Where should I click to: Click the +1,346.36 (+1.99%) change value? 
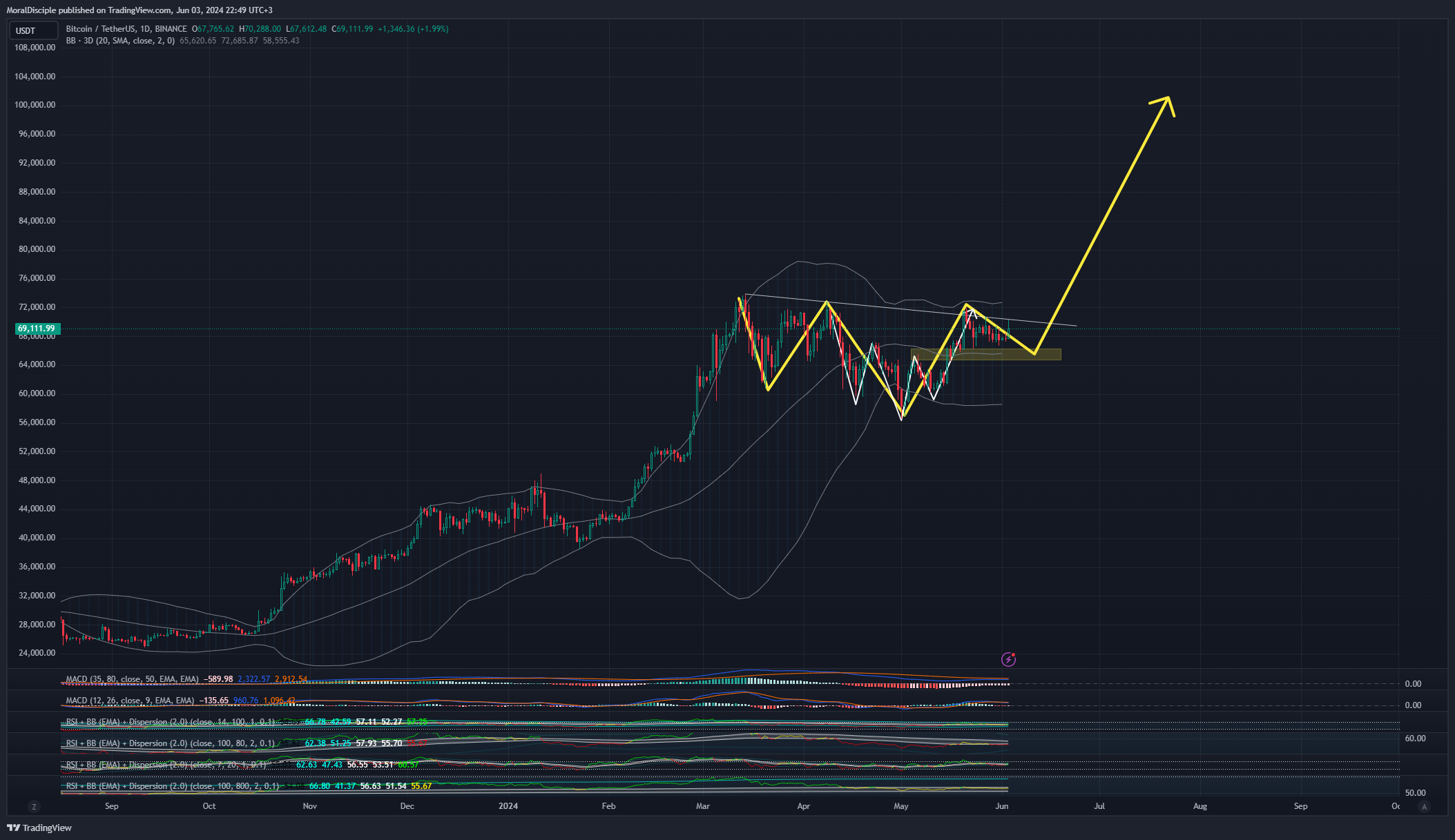pyautogui.click(x=413, y=29)
